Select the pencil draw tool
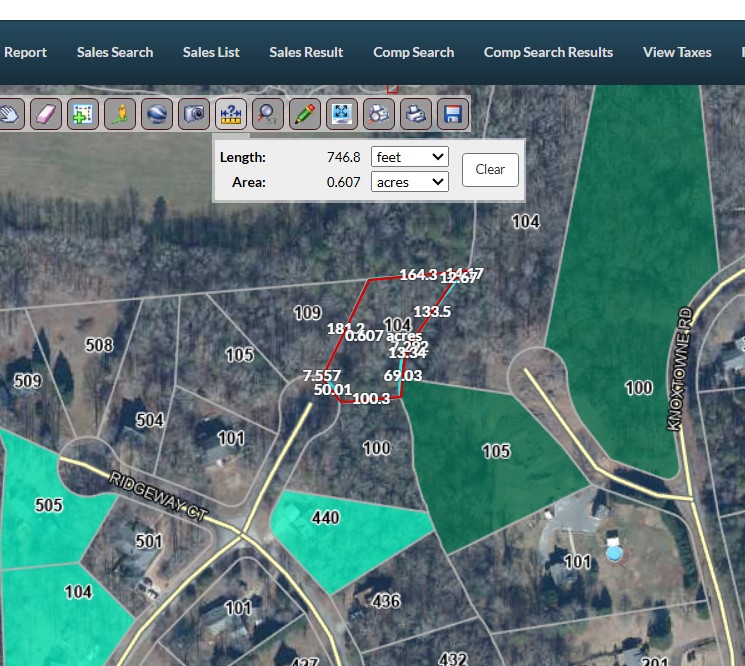This screenshot has width=745, height=666. click(305, 114)
